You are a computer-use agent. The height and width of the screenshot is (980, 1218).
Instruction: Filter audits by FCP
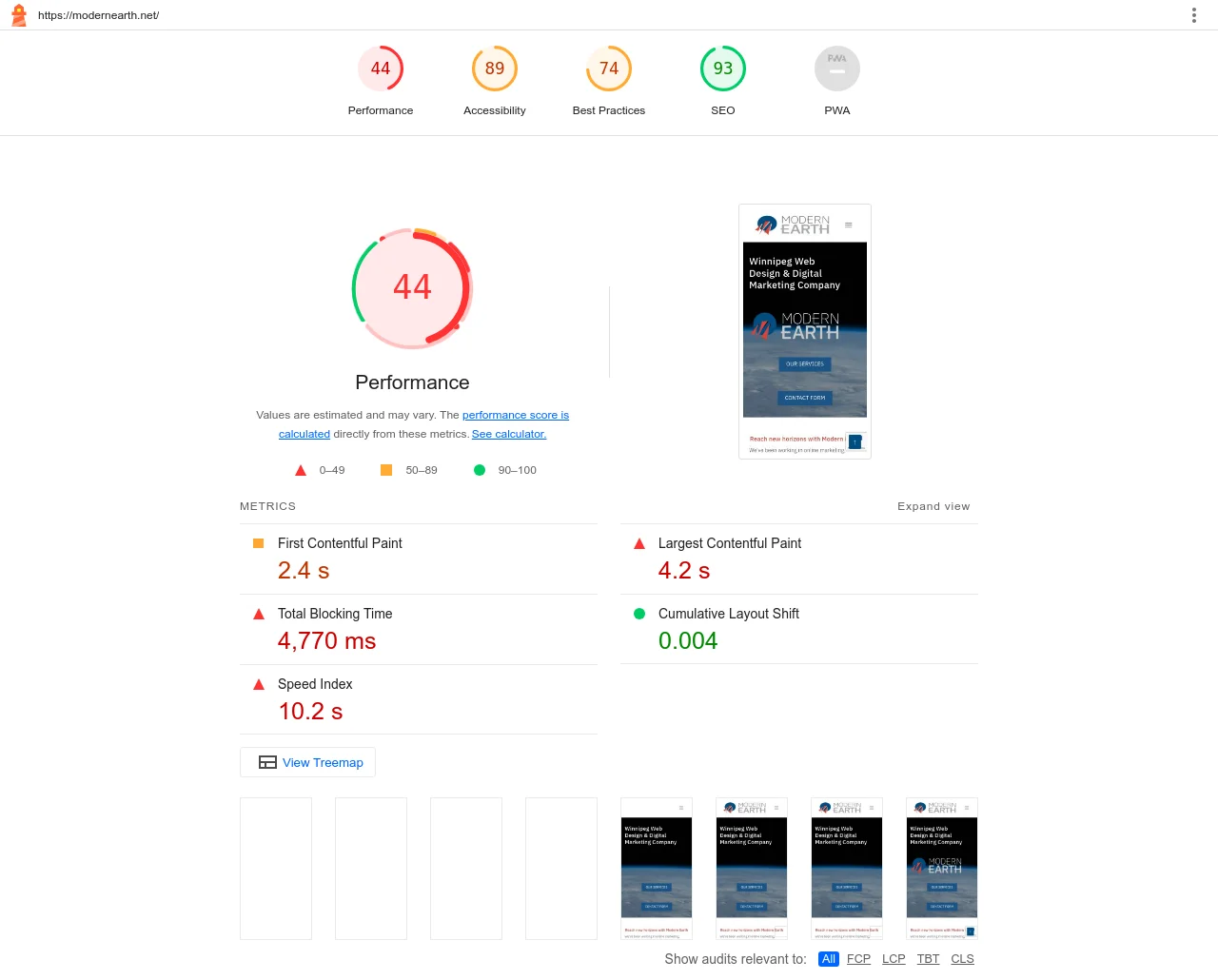pos(858,959)
